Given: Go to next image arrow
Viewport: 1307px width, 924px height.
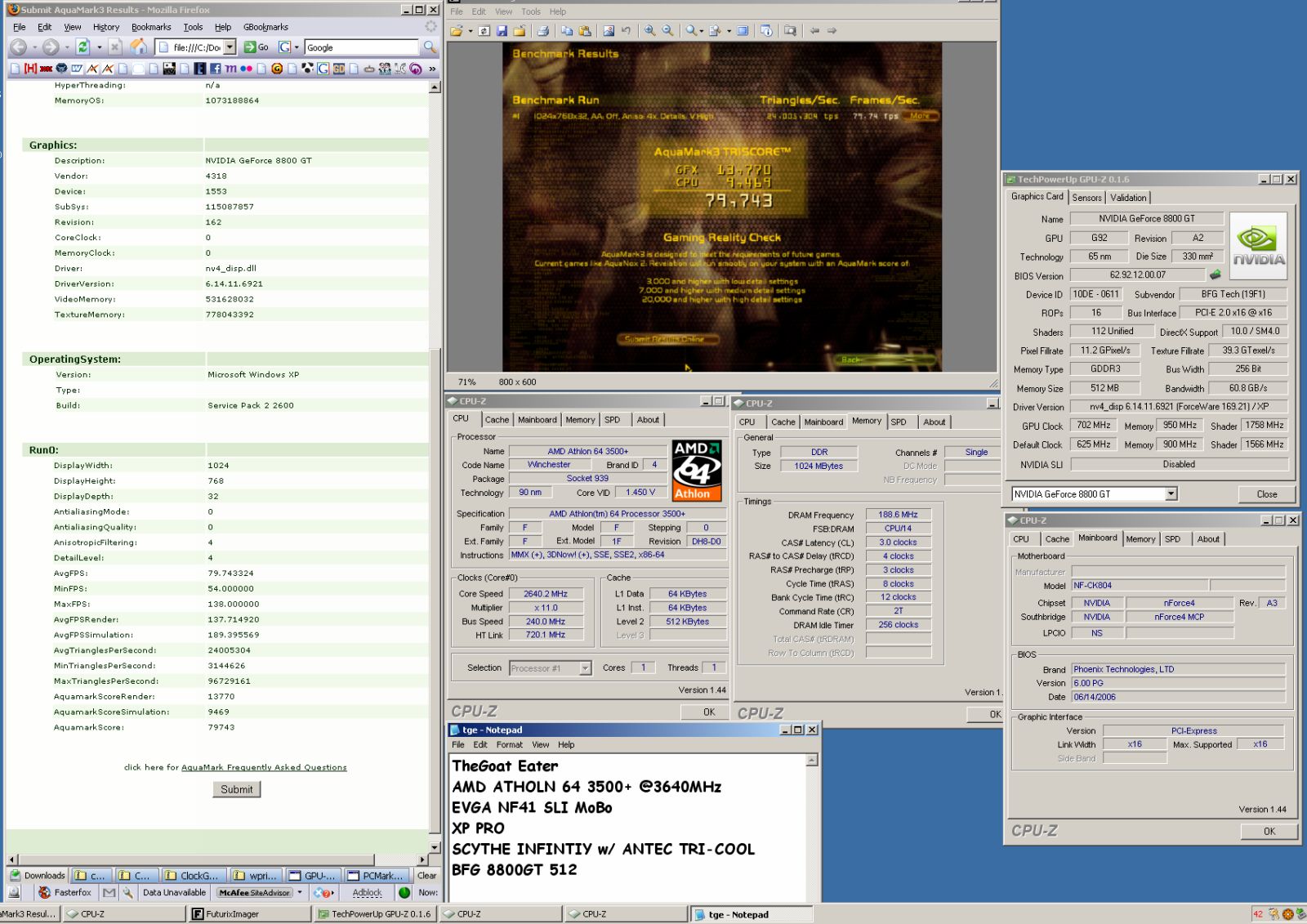Looking at the screenshot, I should (x=832, y=31).
